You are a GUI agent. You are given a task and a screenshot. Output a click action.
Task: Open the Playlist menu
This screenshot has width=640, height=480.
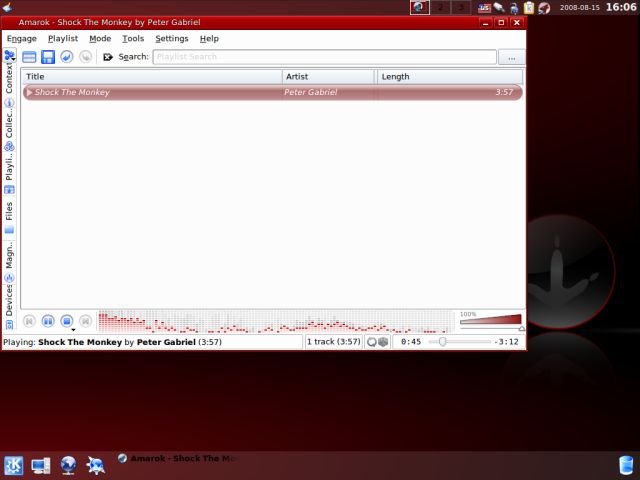(63, 38)
